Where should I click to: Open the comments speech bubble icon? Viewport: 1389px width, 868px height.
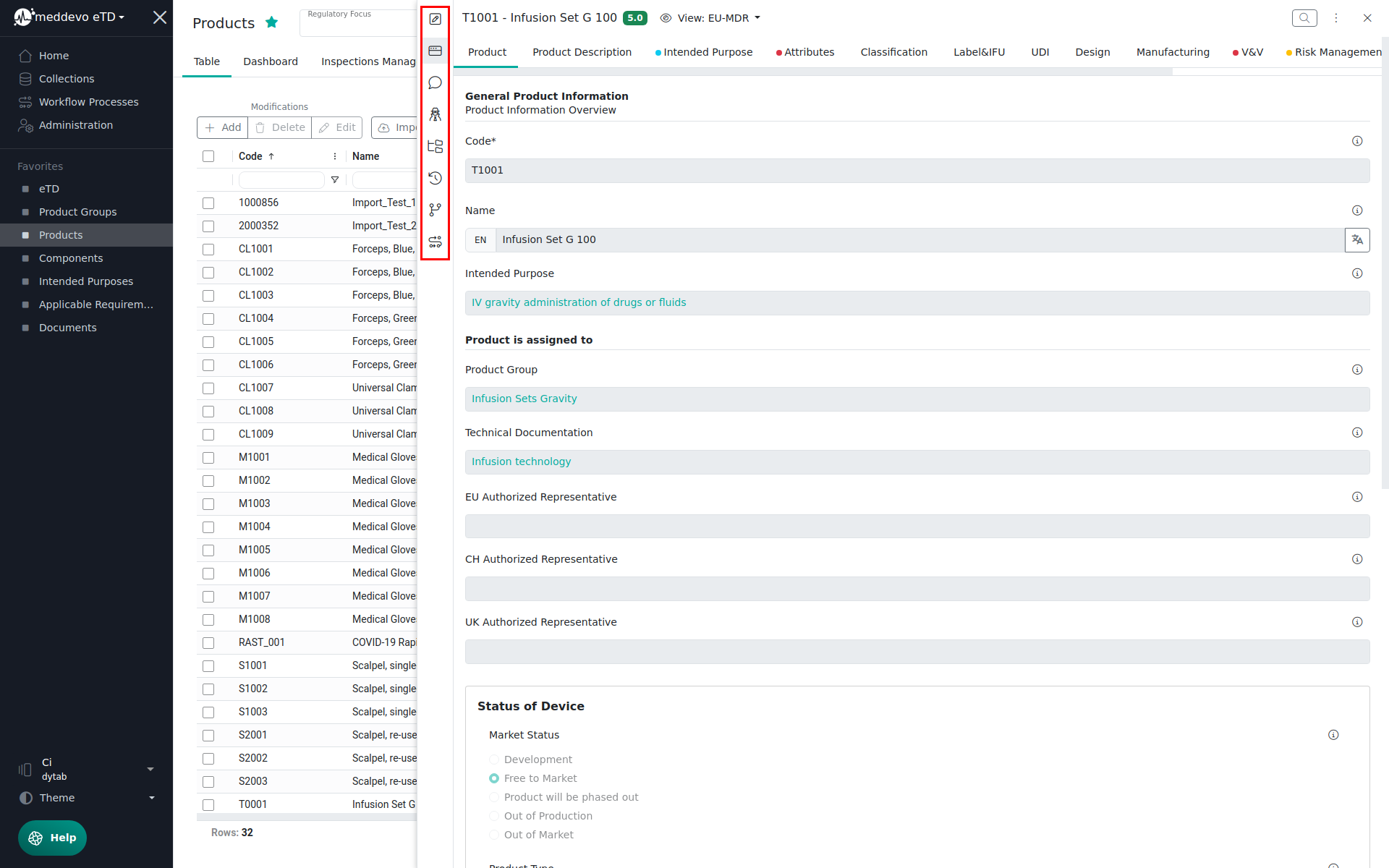point(435,82)
